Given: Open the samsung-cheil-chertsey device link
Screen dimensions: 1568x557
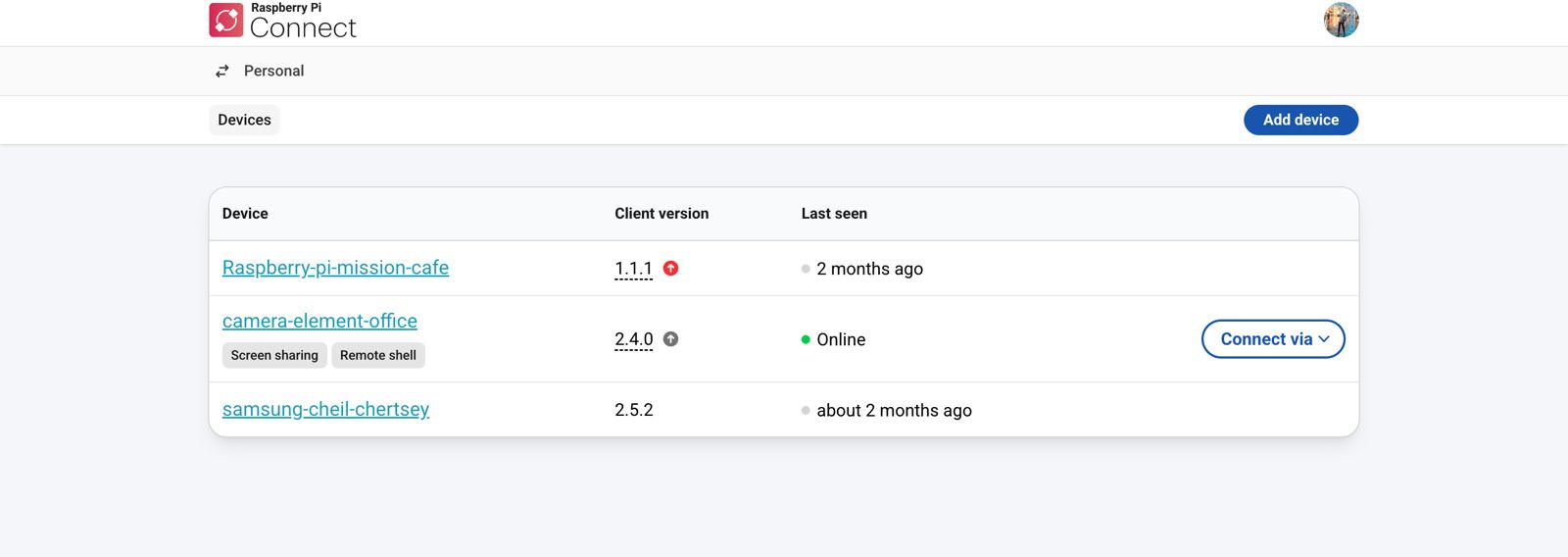Looking at the screenshot, I should (x=325, y=409).
